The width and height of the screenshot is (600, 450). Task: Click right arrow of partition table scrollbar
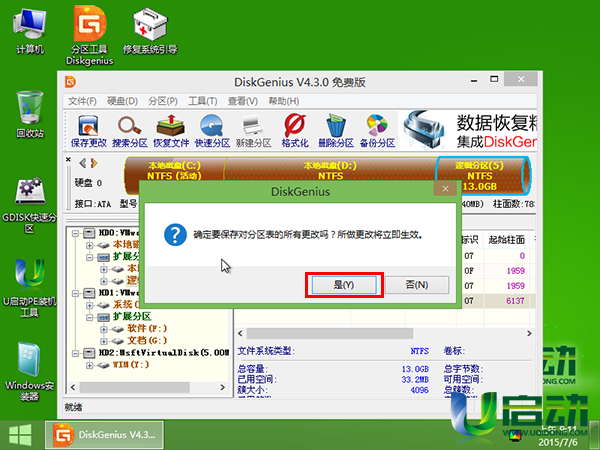529,333
